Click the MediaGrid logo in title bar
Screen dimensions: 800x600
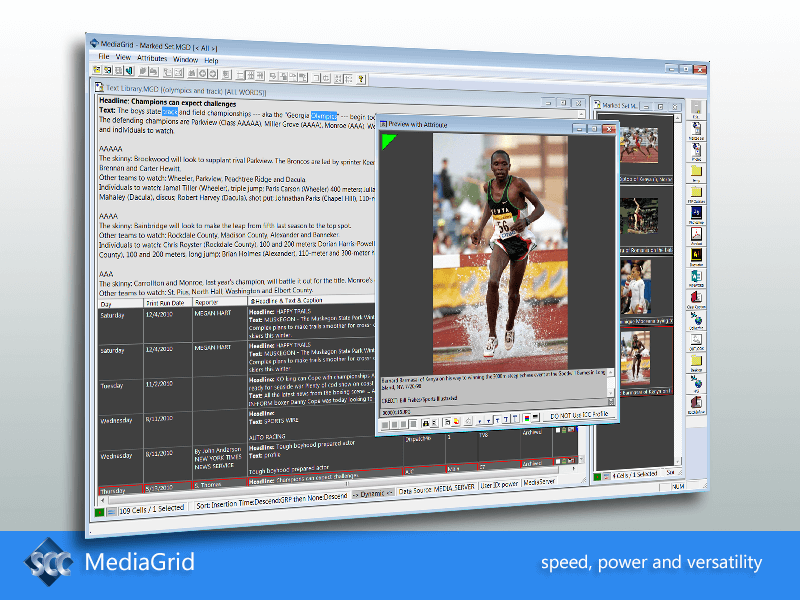[94, 43]
